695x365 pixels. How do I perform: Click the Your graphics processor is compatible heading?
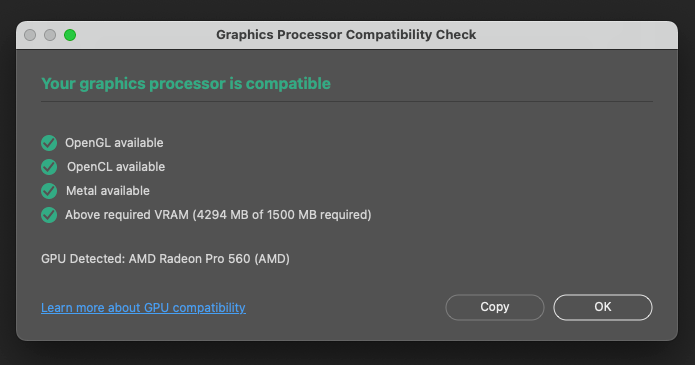coord(186,83)
